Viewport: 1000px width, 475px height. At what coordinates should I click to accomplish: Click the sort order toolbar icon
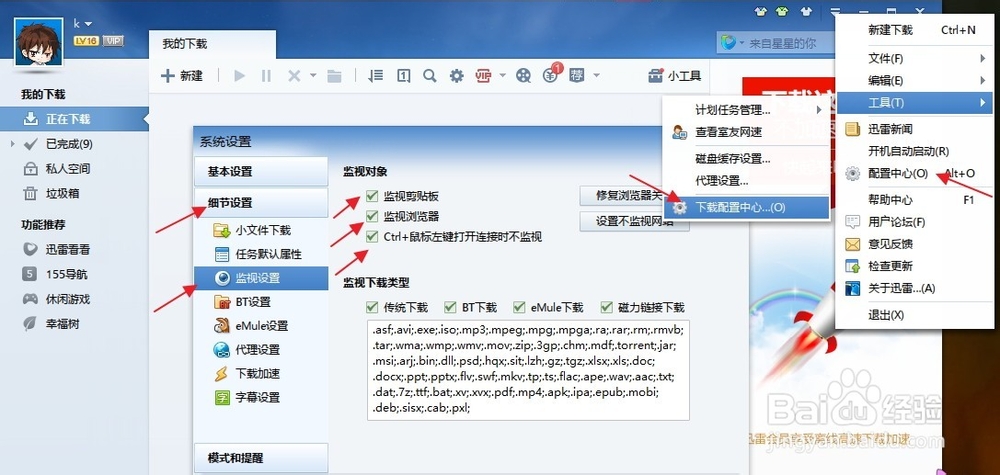click(376, 76)
